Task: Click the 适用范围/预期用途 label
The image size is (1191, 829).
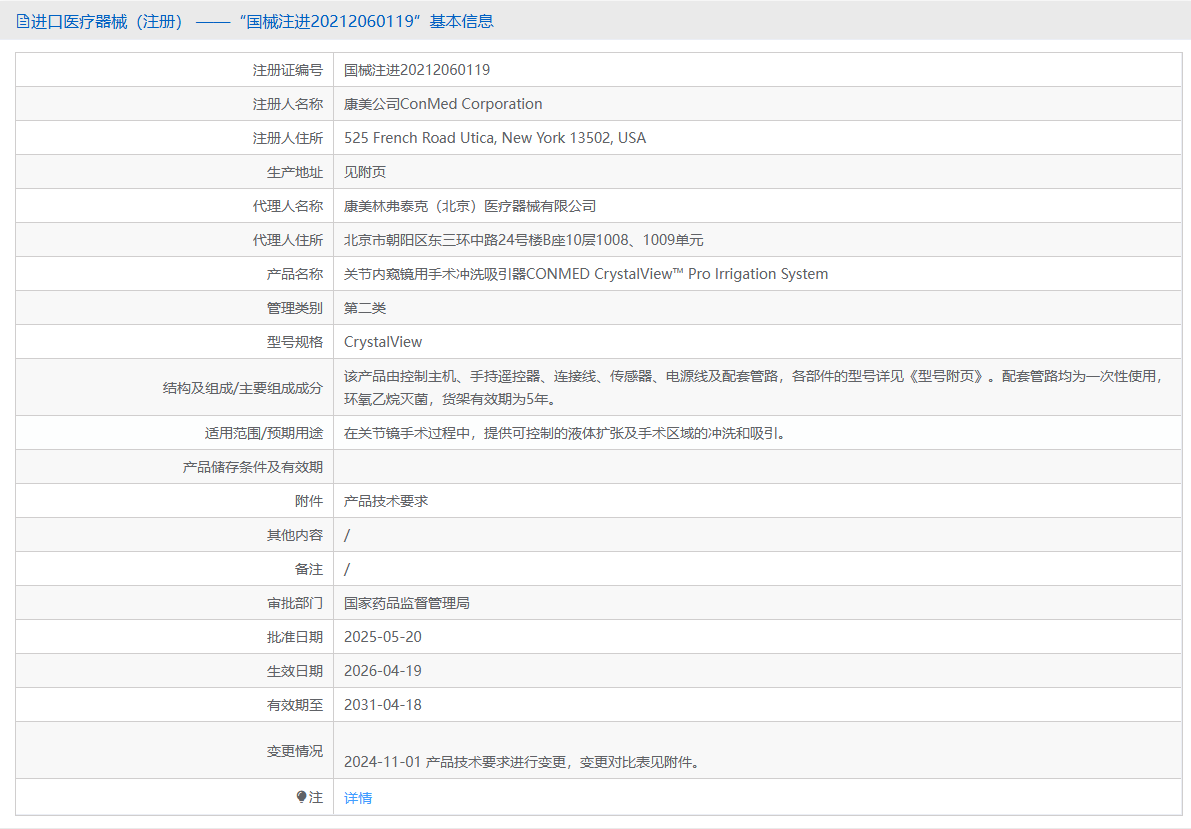Action: [x=264, y=433]
